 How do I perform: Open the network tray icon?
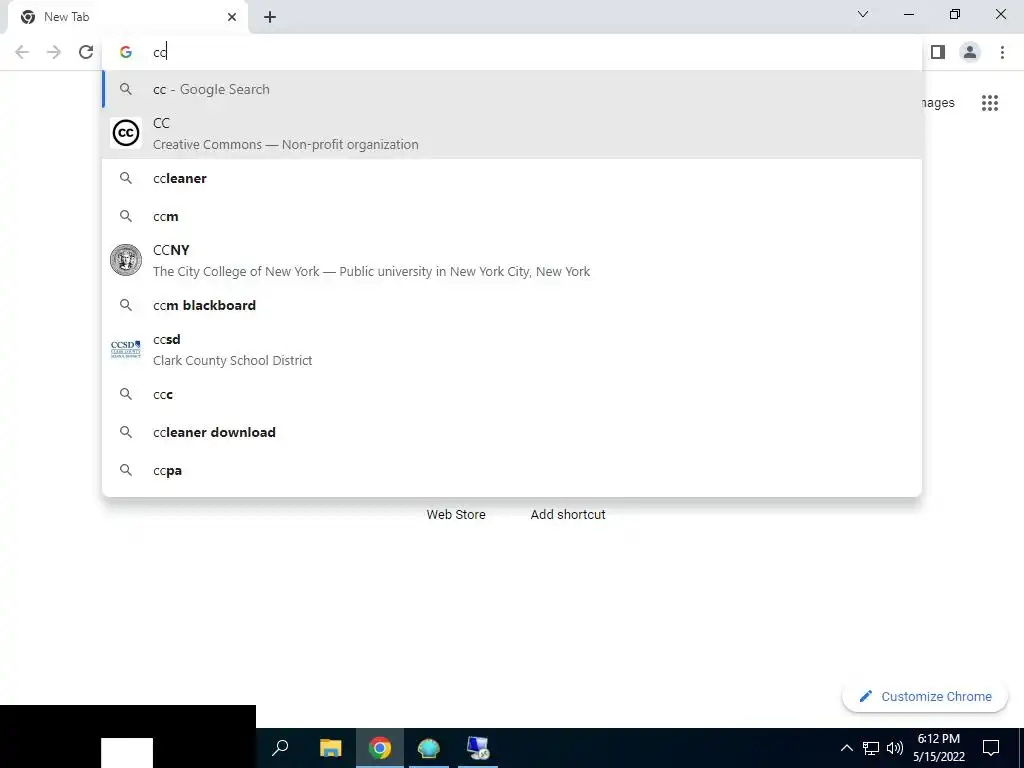[x=871, y=748]
